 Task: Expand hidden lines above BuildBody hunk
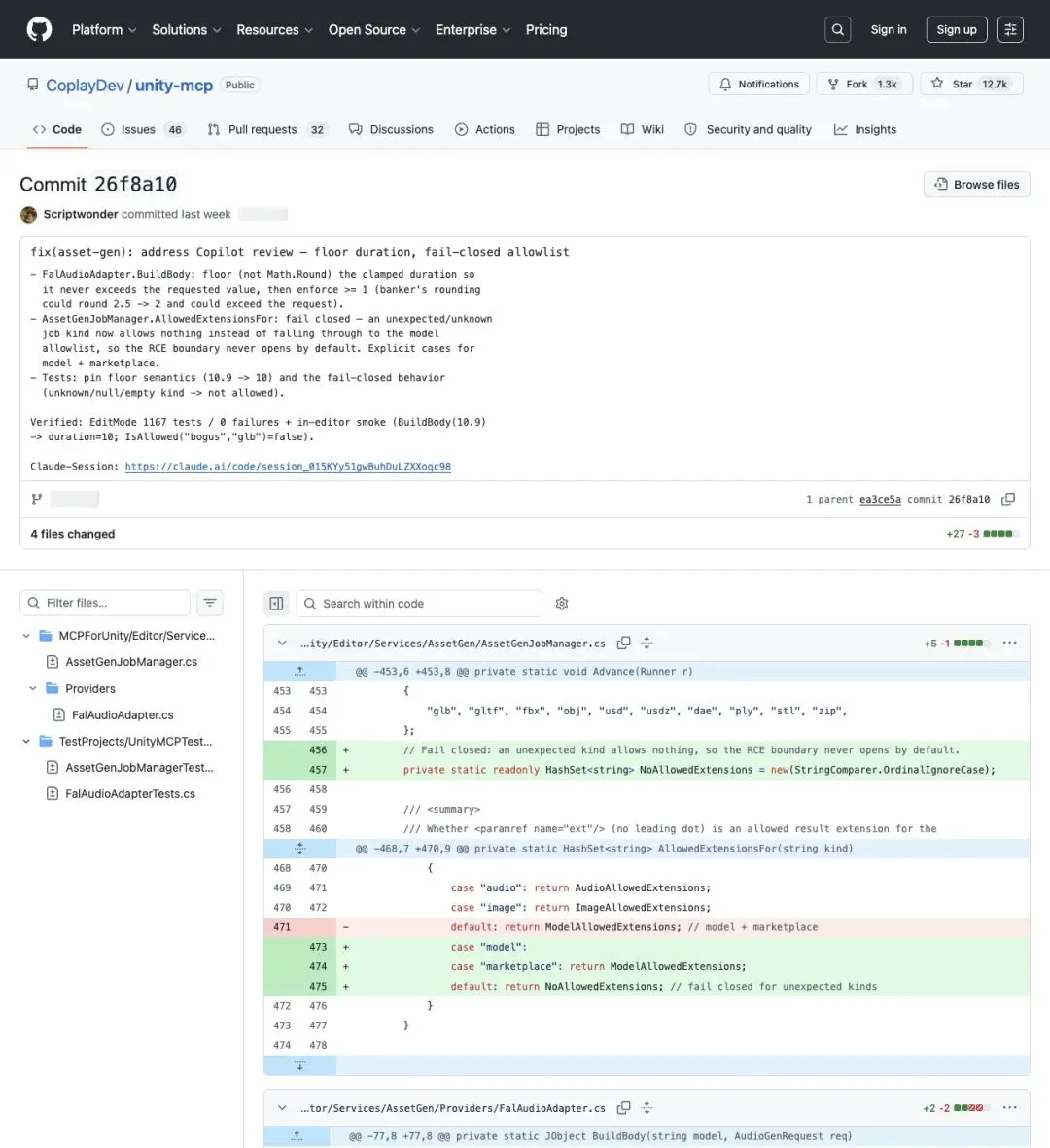[x=297, y=1136]
